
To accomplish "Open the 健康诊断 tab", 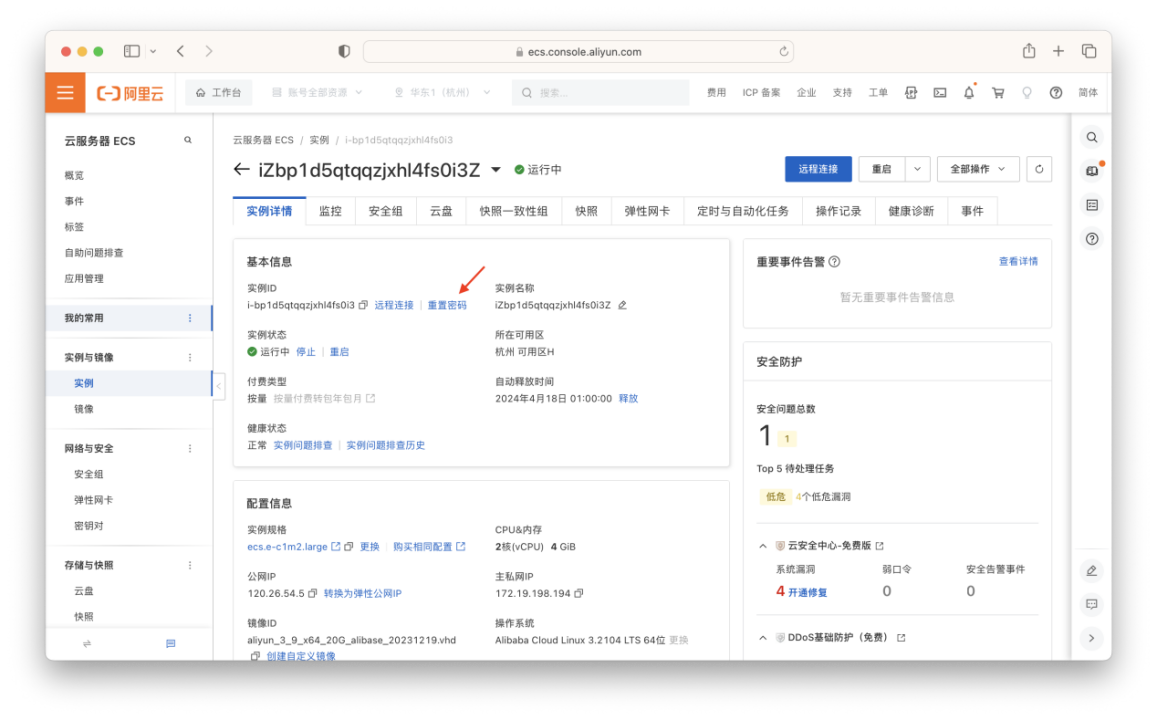I will [911, 212].
